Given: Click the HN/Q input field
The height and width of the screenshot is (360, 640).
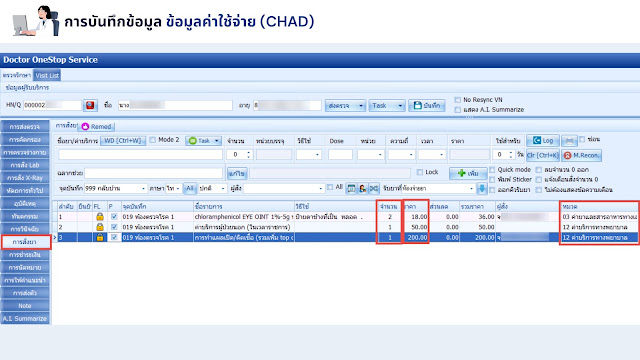Looking at the screenshot, I should 52,105.
